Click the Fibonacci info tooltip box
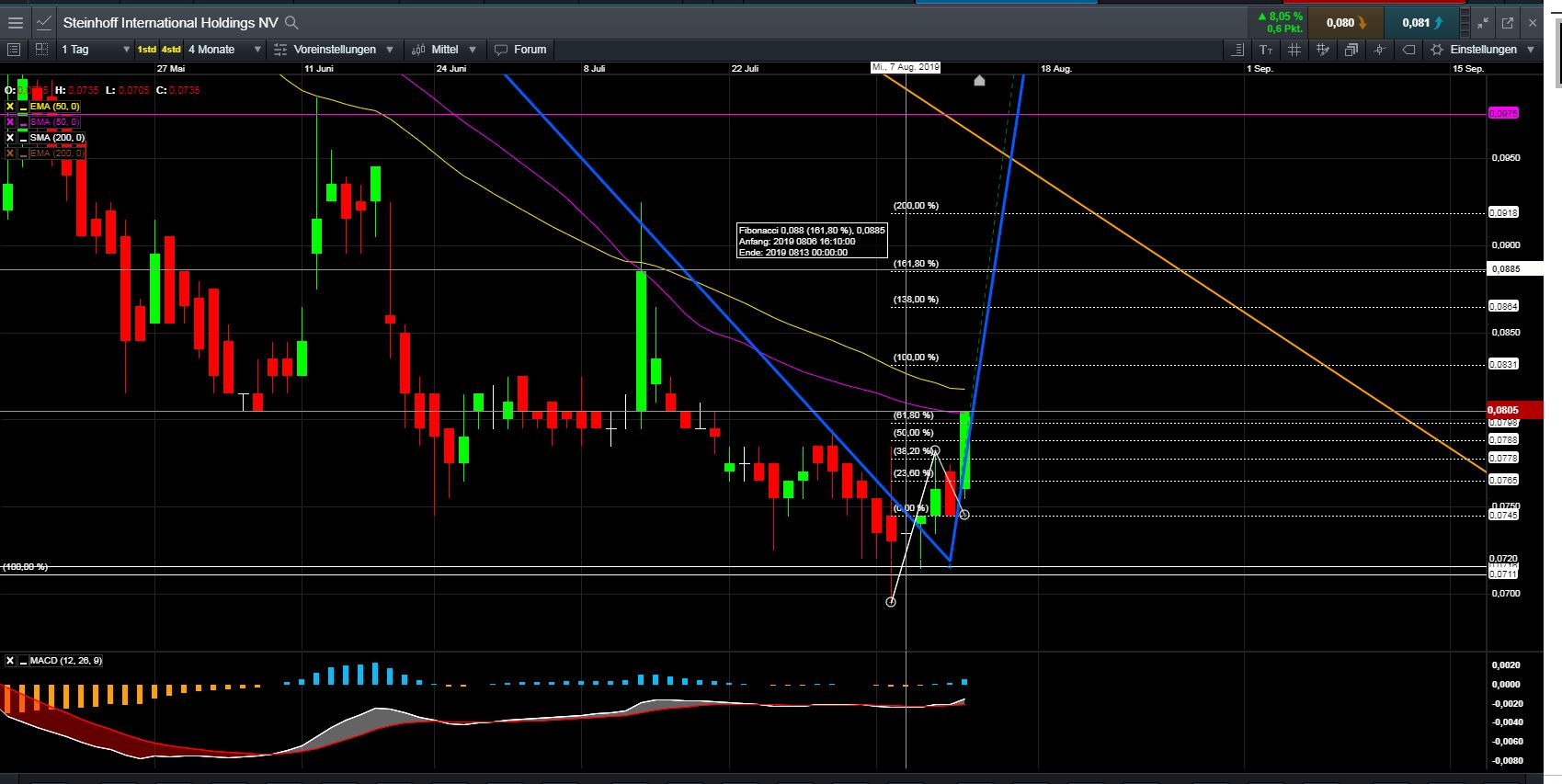 [812, 241]
